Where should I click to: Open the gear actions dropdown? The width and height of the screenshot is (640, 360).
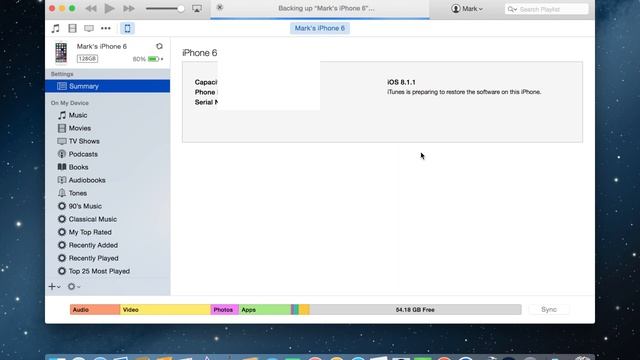point(73,287)
